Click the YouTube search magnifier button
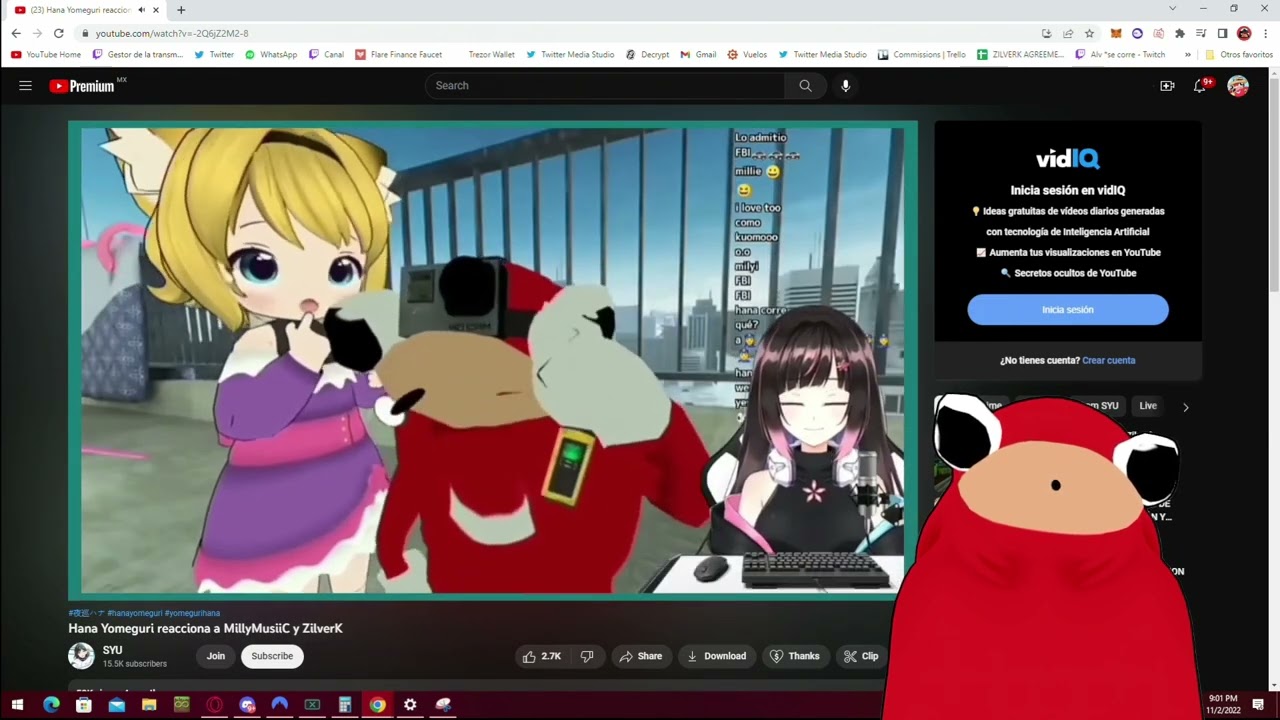Screen dimensions: 1280x720 [x=805, y=86]
